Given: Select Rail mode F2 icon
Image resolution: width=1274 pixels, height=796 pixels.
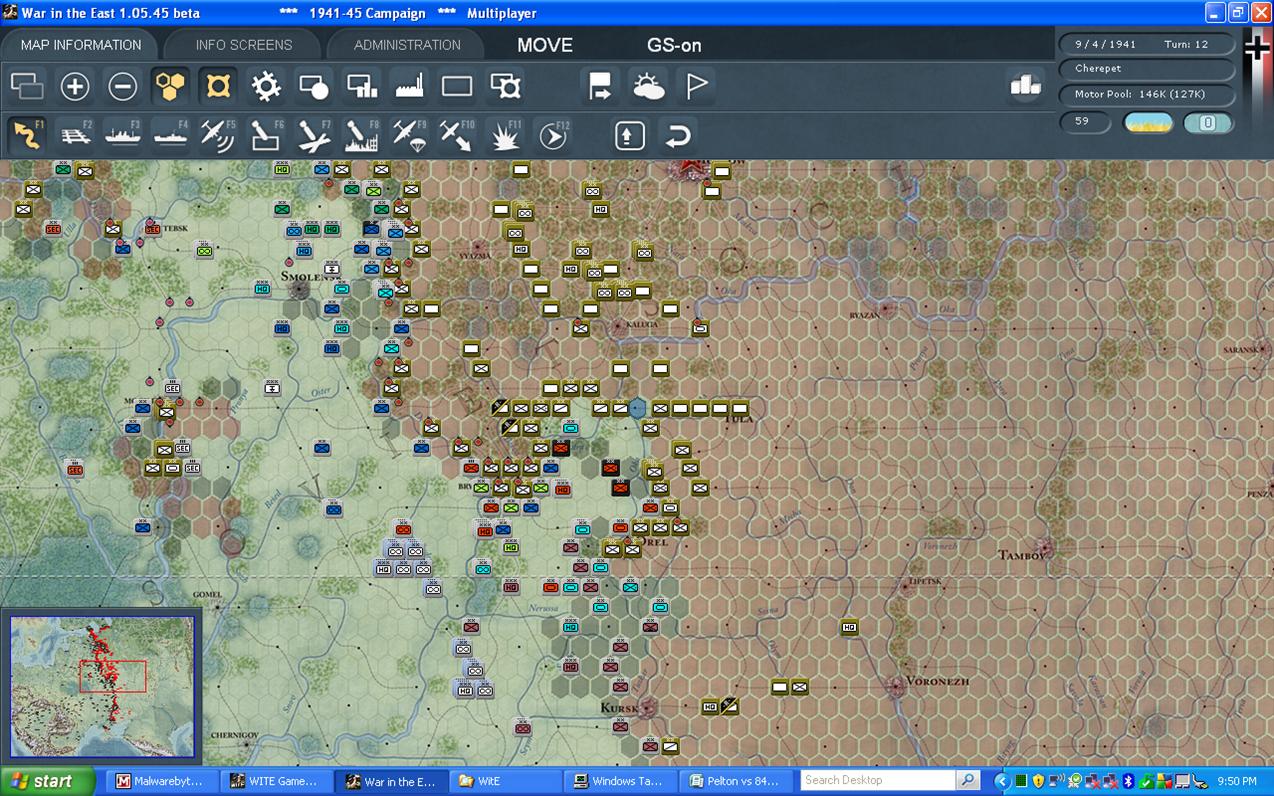Looking at the screenshot, I should pyautogui.click(x=75, y=135).
